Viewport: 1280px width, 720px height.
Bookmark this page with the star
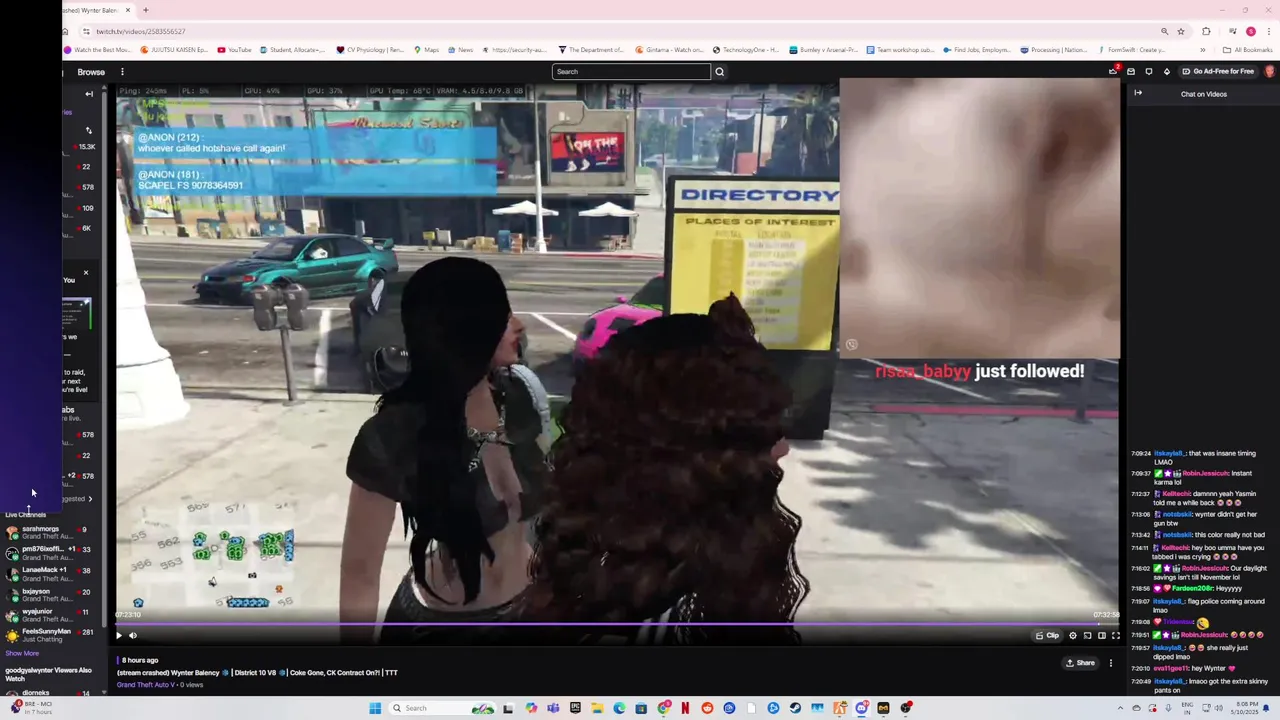pos(1181,31)
